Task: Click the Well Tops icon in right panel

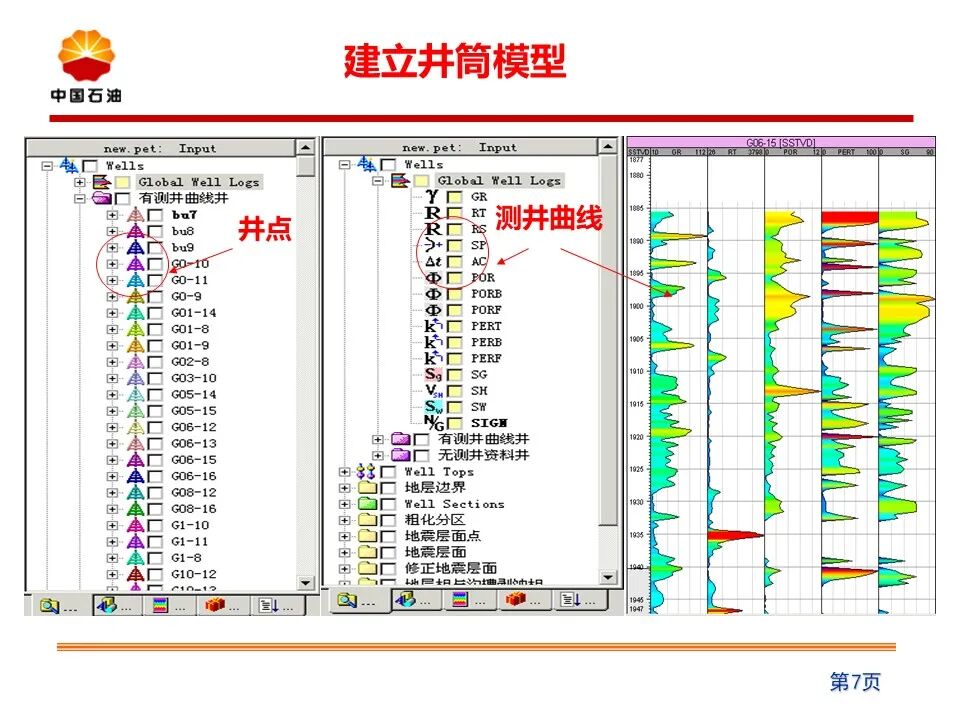Action: point(366,471)
